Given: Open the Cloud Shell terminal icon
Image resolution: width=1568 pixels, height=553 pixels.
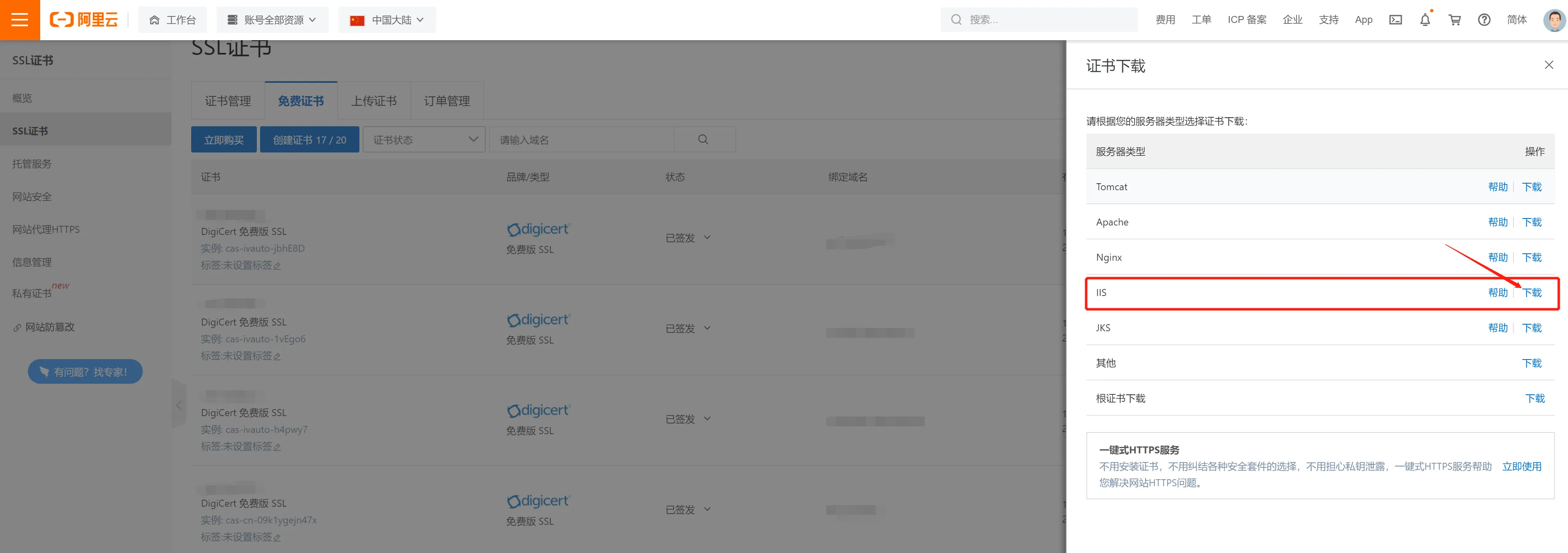Looking at the screenshot, I should 1395,20.
